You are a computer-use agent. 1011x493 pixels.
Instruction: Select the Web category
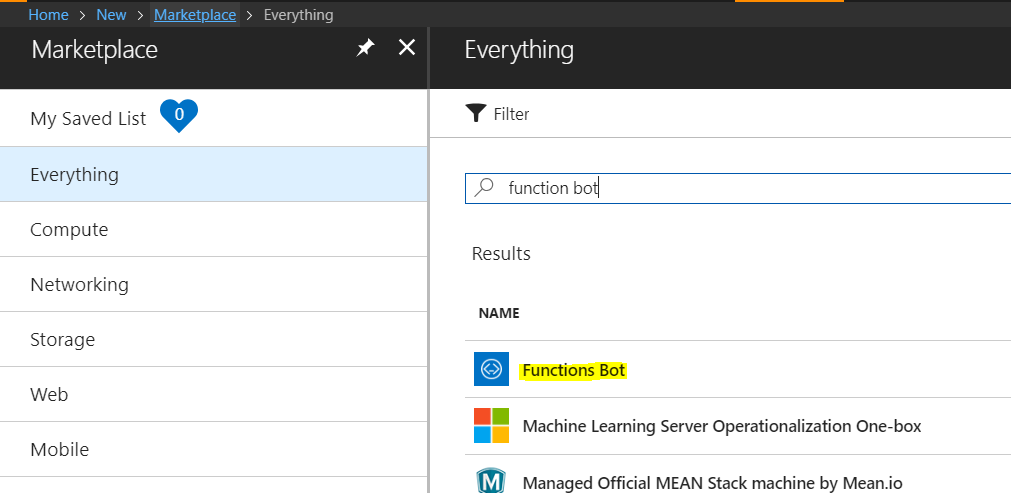tap(213, 394)
